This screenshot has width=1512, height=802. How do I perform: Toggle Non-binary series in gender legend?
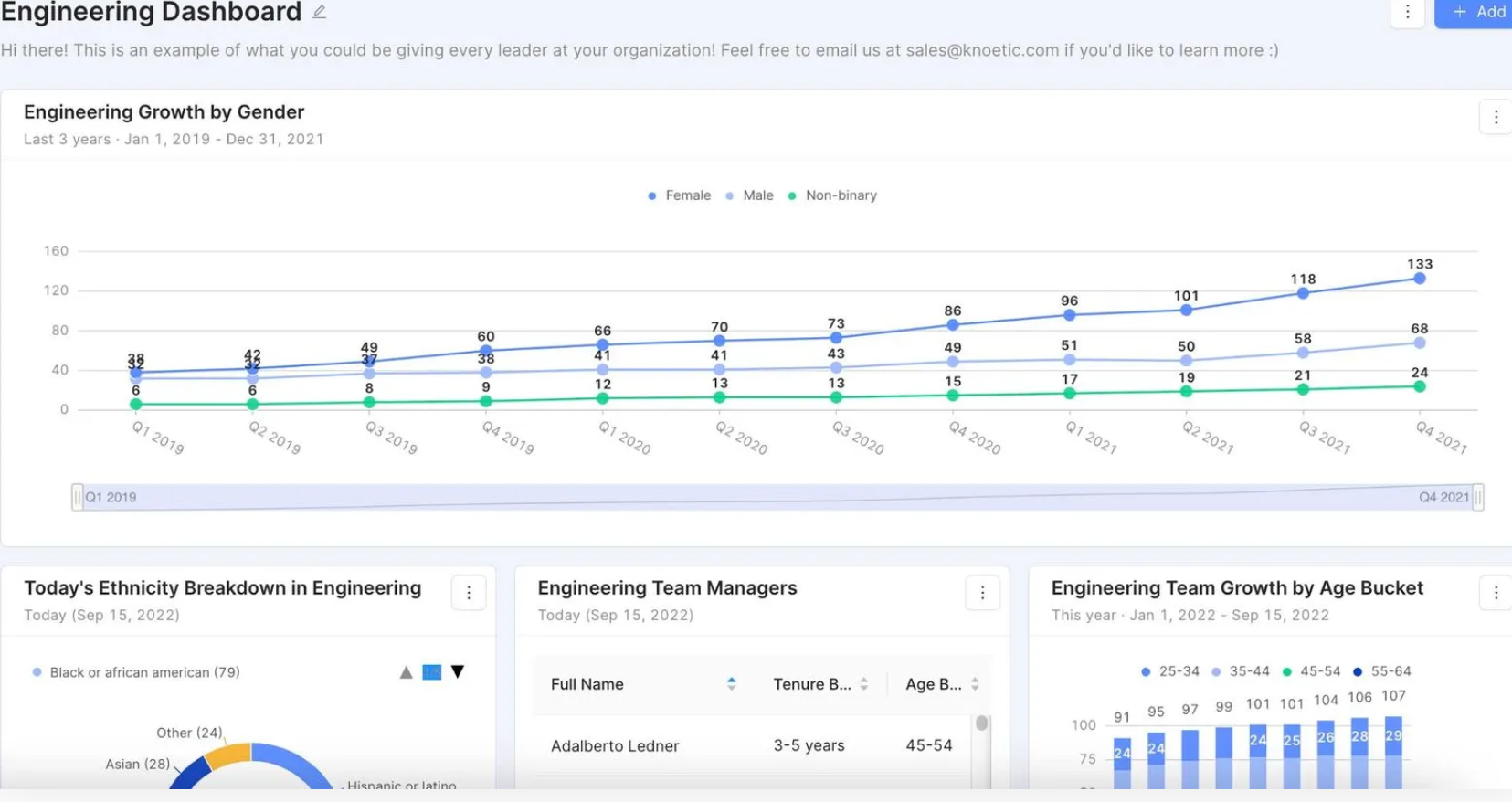[832, 195]
